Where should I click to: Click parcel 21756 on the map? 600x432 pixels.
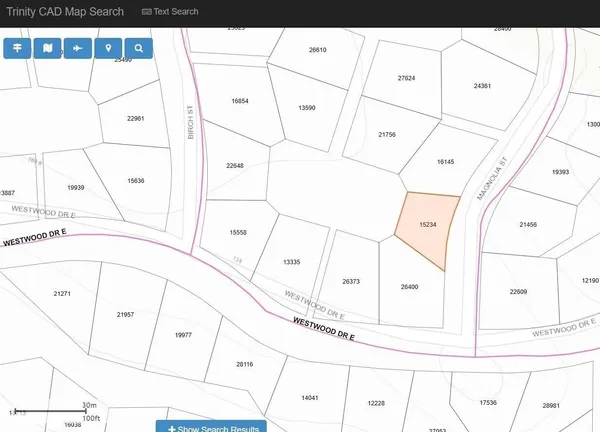click(x=387, y=134)
